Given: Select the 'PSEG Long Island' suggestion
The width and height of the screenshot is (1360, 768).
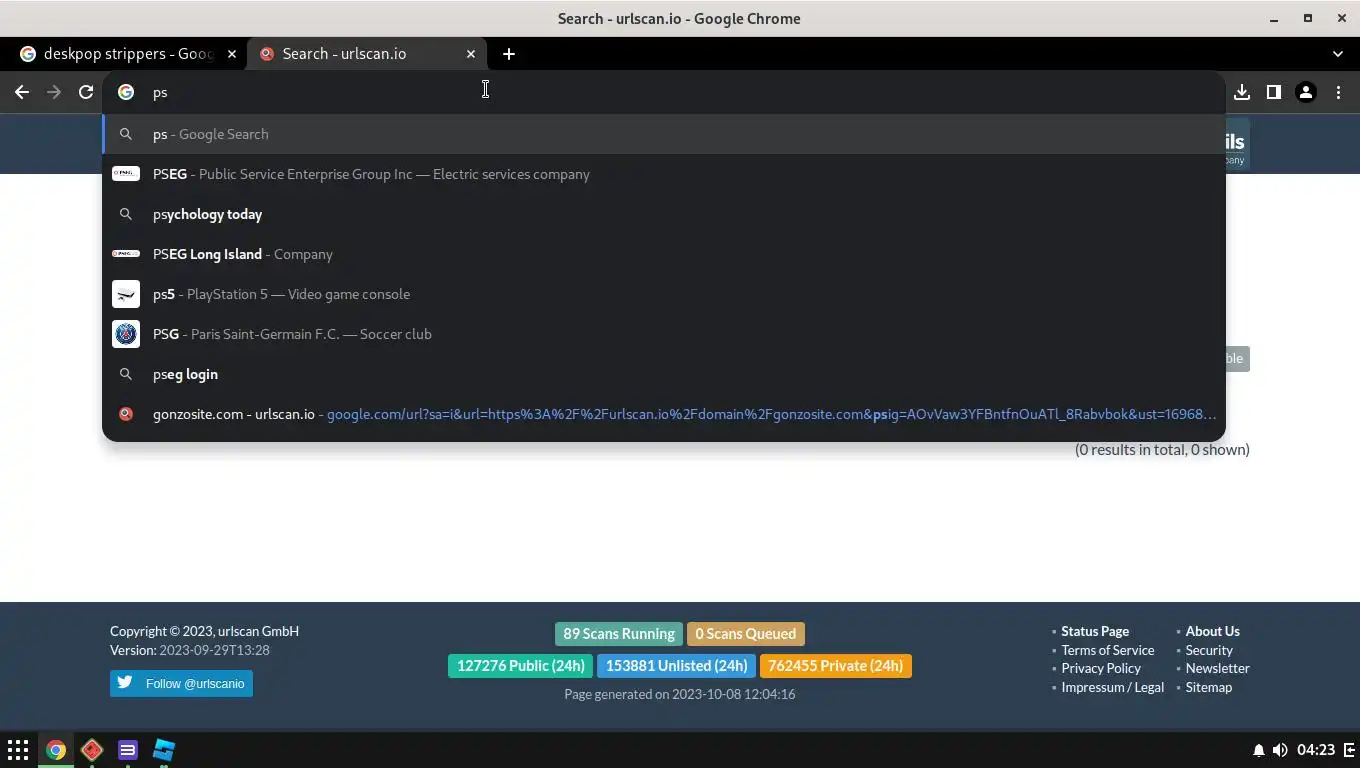Looking at the screenshot, I should coord(664,254).
